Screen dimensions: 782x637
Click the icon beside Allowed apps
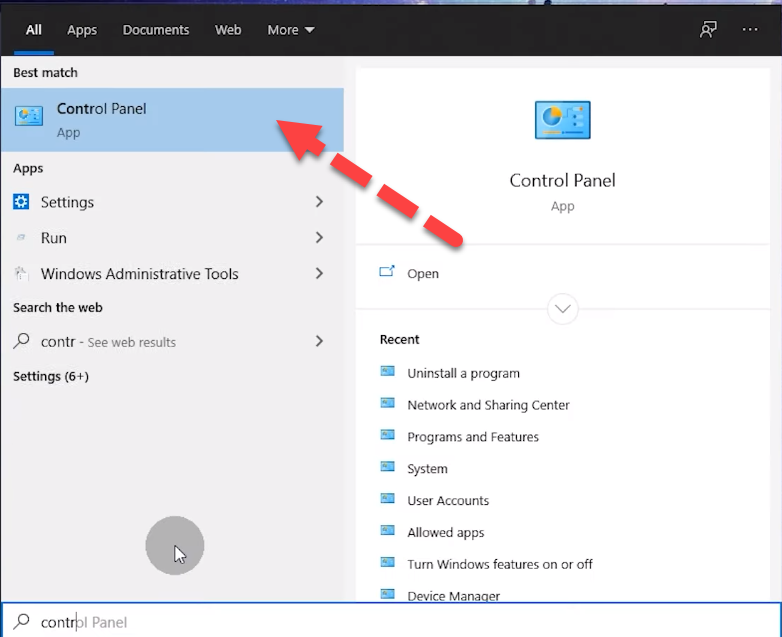pos(388,530)
